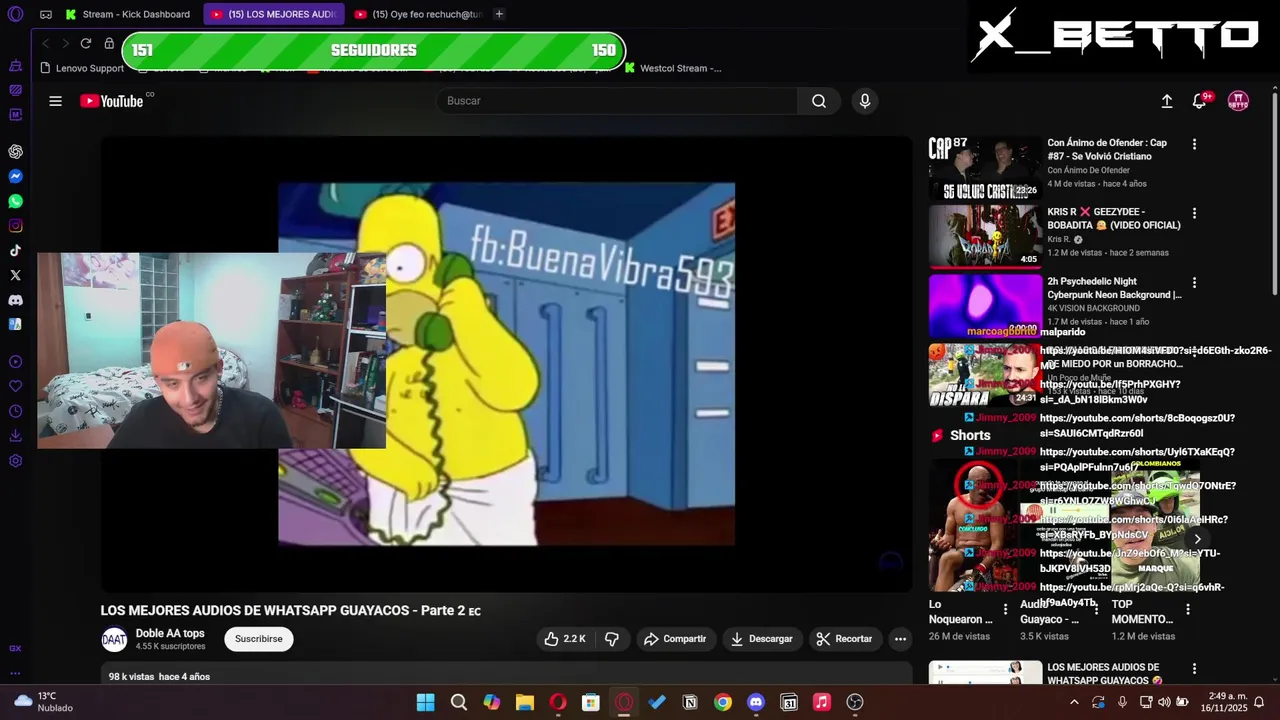
Task: Open downloads icon in Opera sidebar
Action: (x=15, y=436)
